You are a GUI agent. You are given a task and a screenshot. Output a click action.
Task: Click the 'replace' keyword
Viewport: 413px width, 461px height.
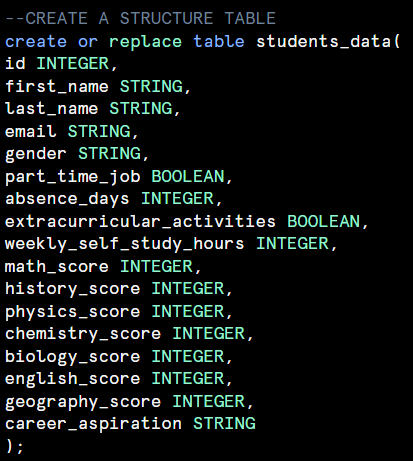pos(145,42)
